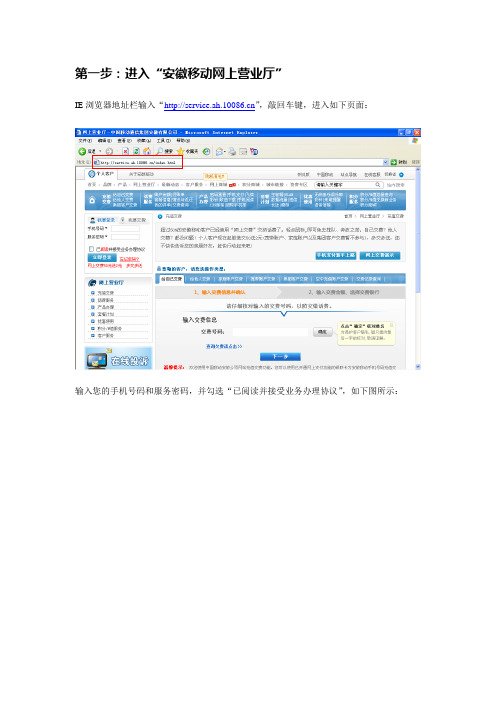Click the mobile payment blue button
The image size is (496, 702).
pyautogui.click(x=336, y=255)
